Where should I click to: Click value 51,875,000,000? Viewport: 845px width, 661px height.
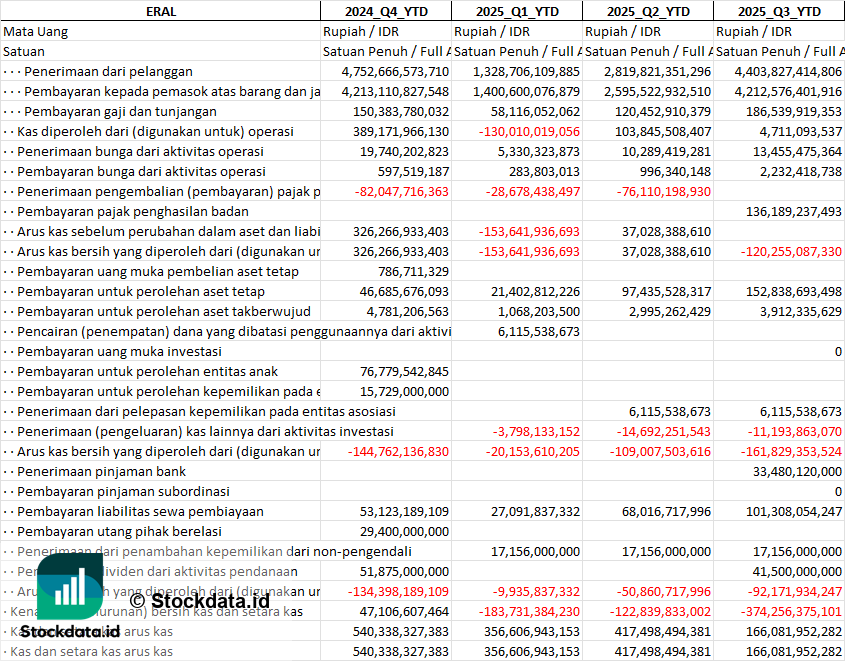click(x=404, y=572)
